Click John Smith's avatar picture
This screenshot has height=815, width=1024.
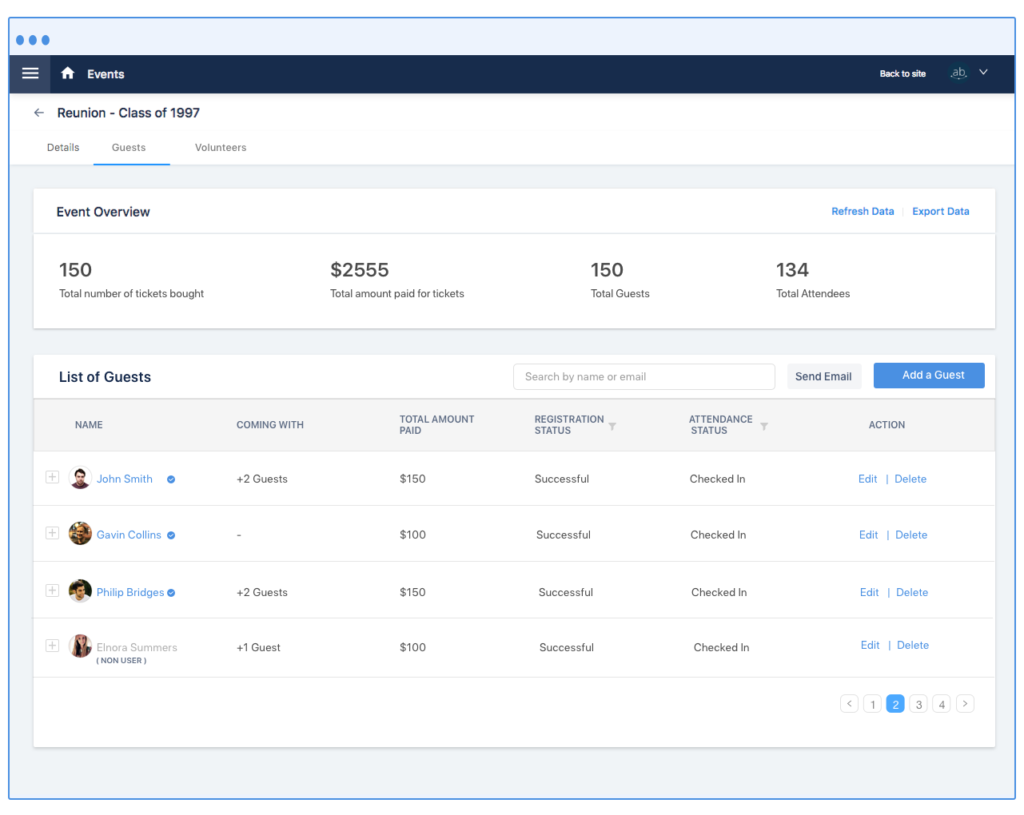[x=80, y=478]
